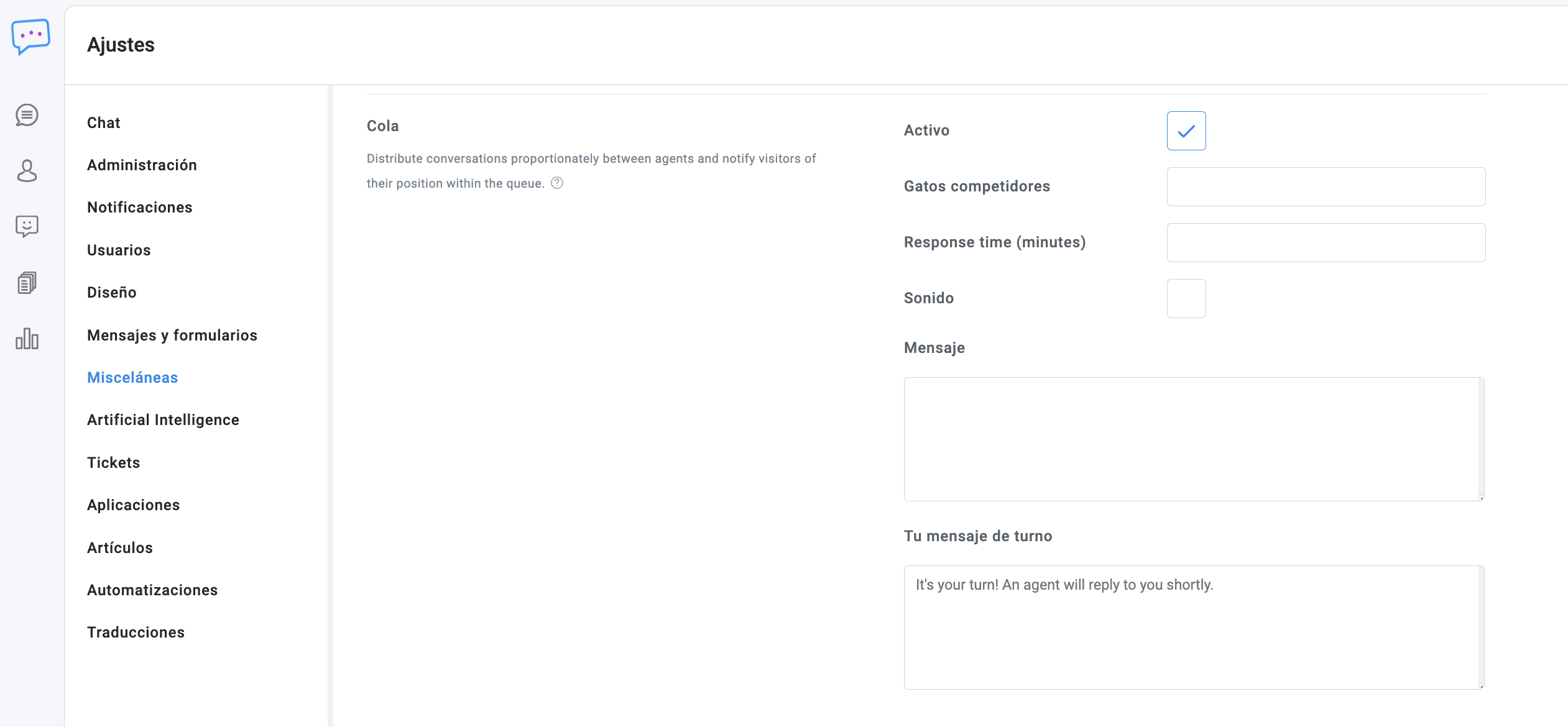Viewport: 1568px width, 727px height.
Task: Open Artificial Intelligence settings
Action: pyautogui.click(x=163, y=420)
